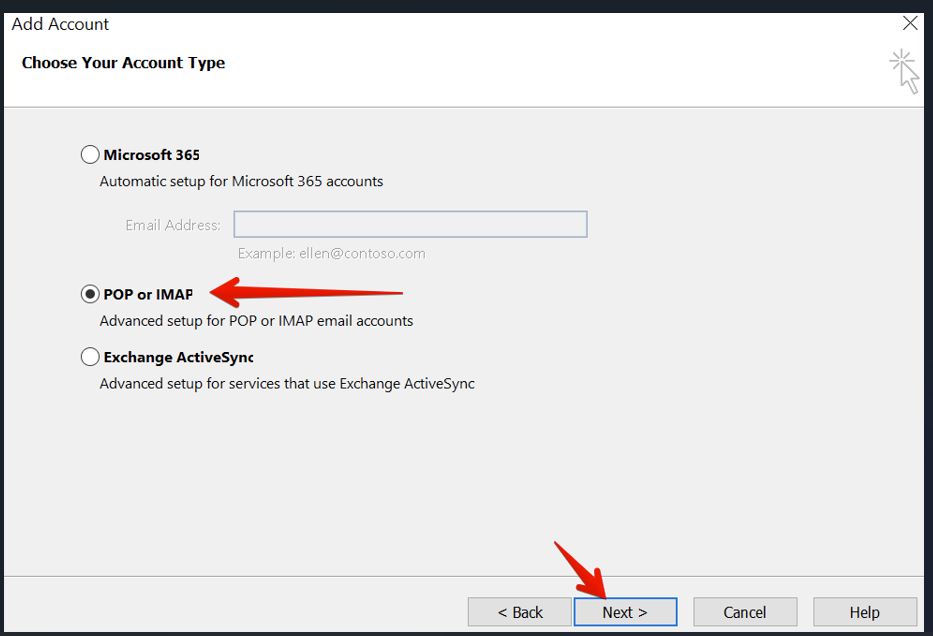
Task: Click the 'Example: ellen@contoso.com' hint text
Action: pos(331,253)
